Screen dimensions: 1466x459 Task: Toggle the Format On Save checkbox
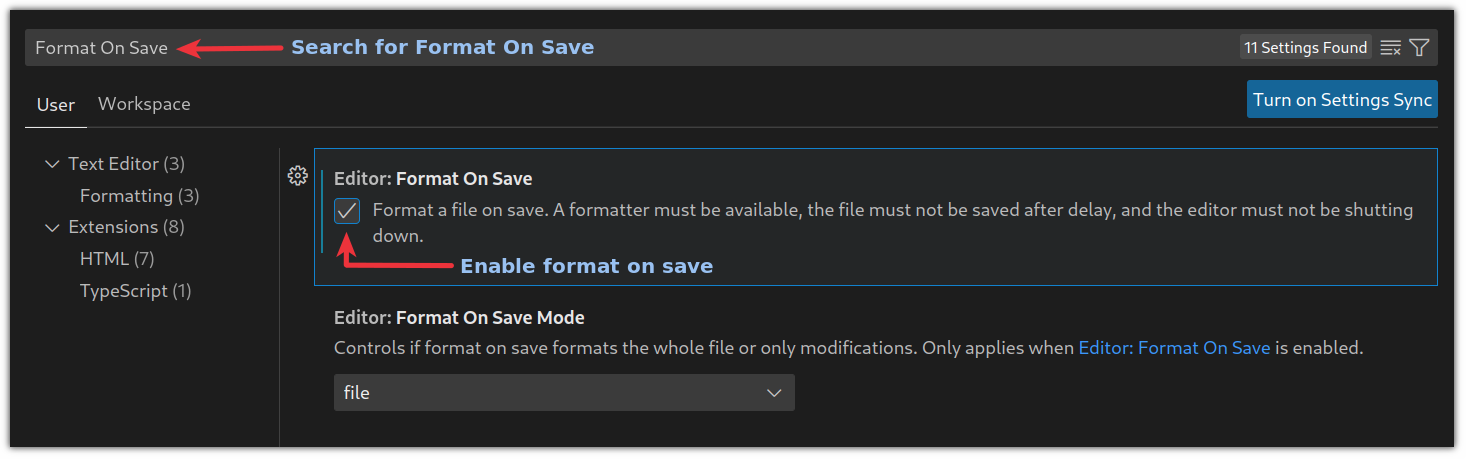(347, 211)
